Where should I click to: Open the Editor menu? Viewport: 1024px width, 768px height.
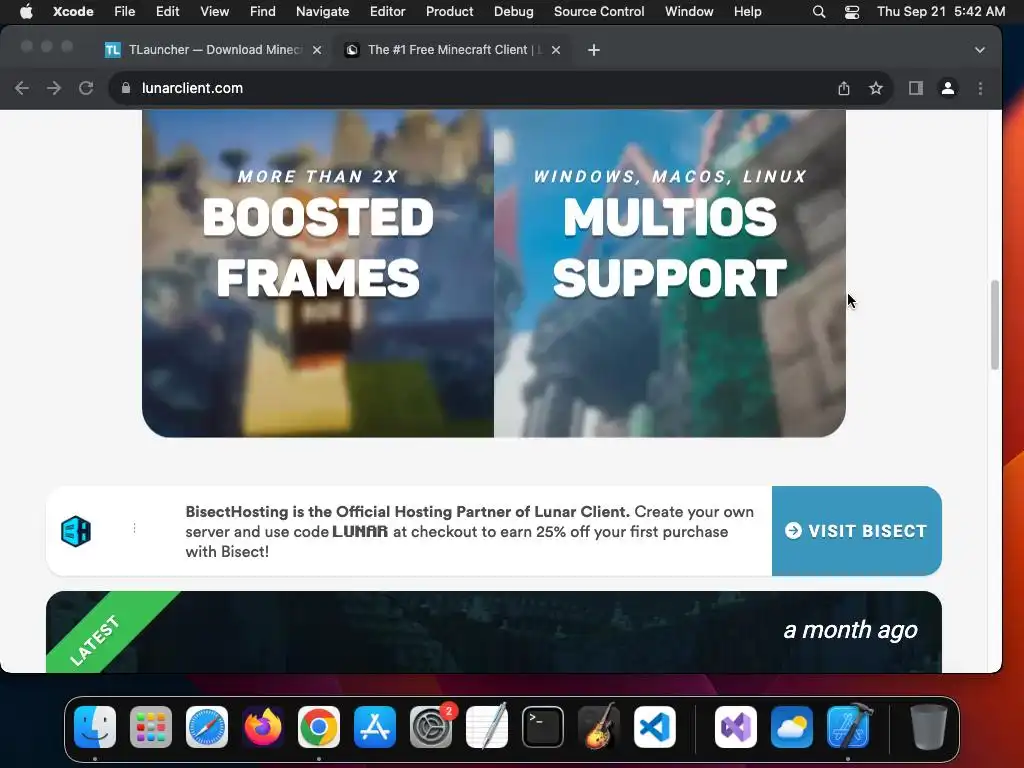pyautogui.click(x=387, y=12)
